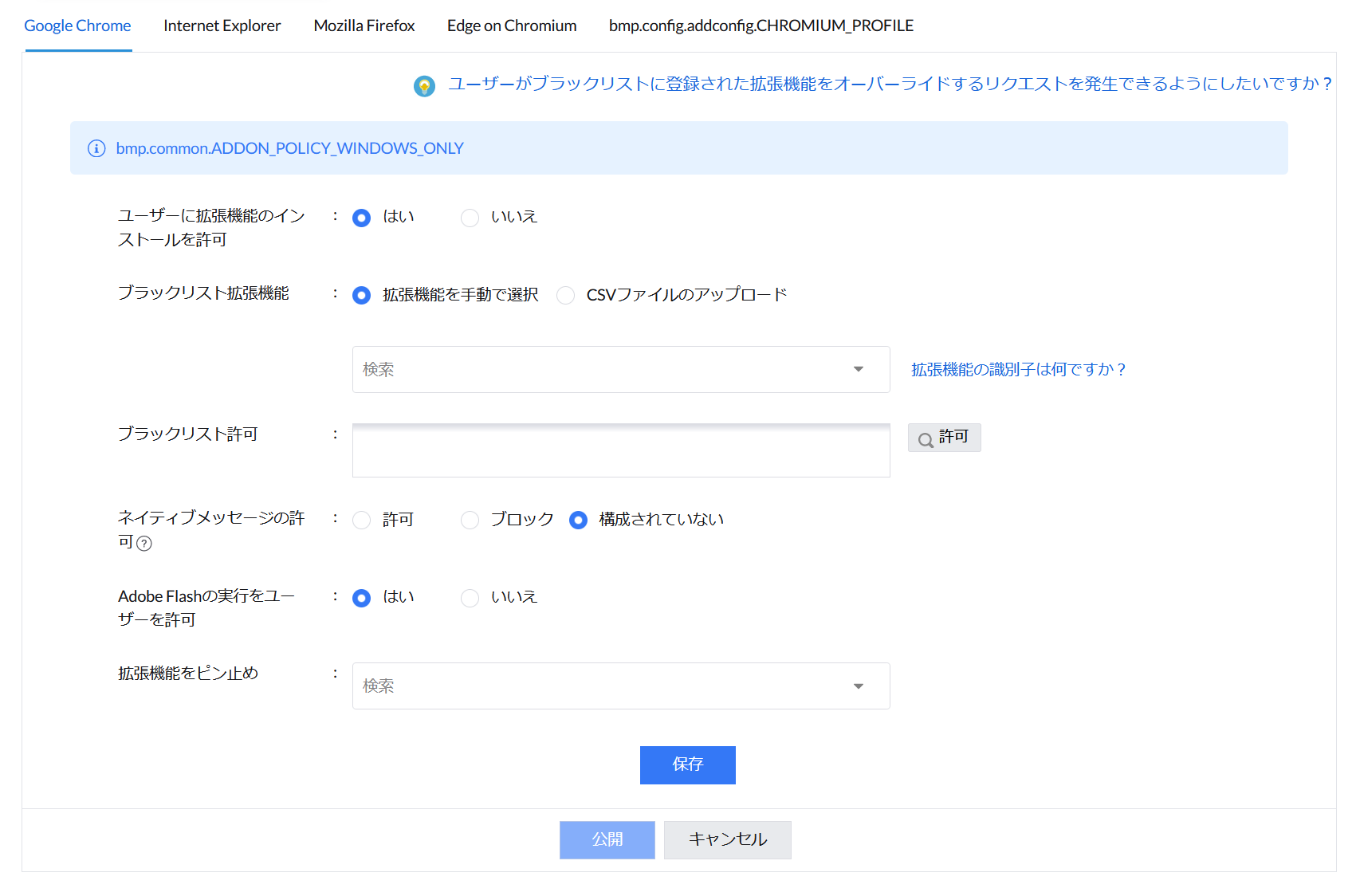Image resolution: width=1356 pixels, height=896 pixels.
Task: Select はい for extension install permission
Action: (x=362, y=218)
